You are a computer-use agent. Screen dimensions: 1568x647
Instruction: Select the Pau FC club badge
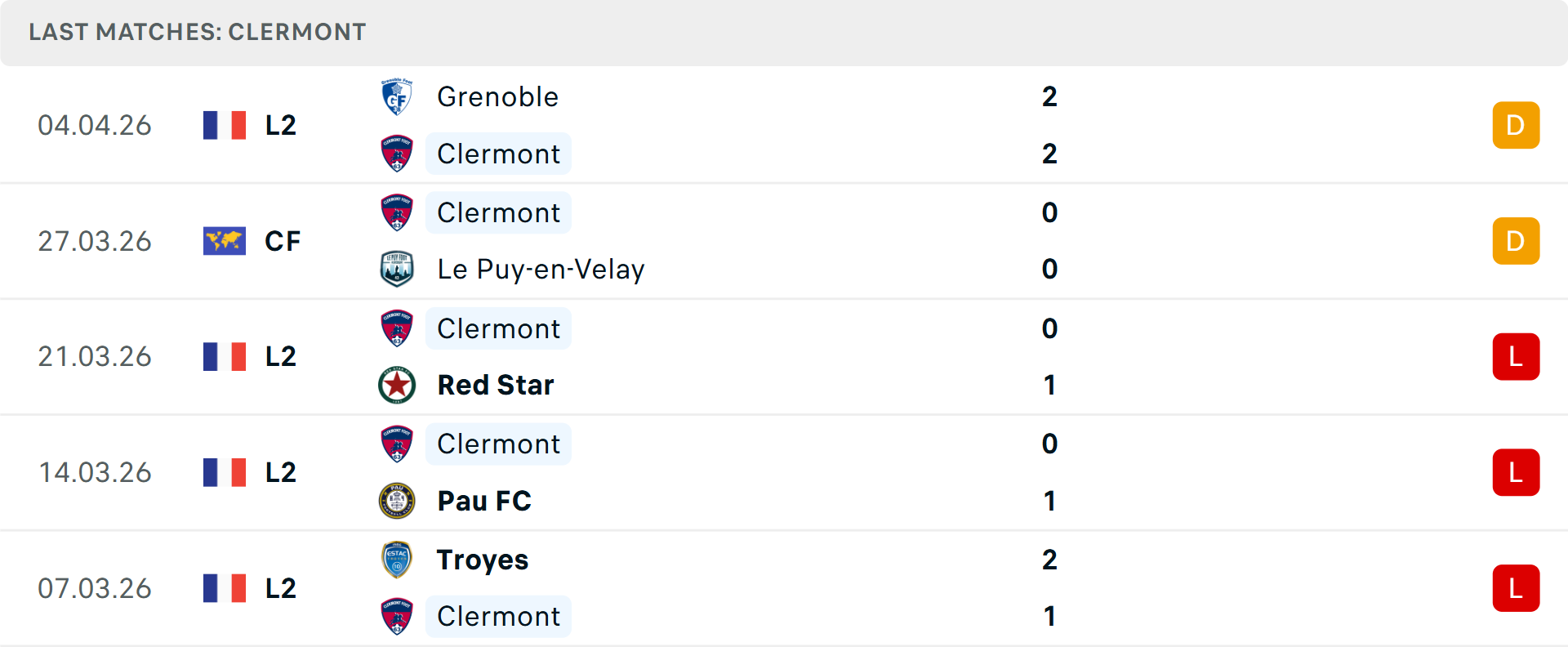pos(397,501)
